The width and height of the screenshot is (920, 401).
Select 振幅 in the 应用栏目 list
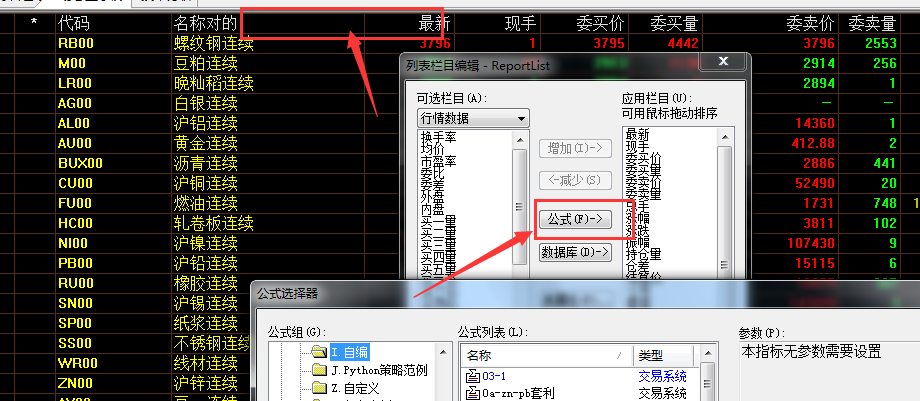tap(638, 241)
